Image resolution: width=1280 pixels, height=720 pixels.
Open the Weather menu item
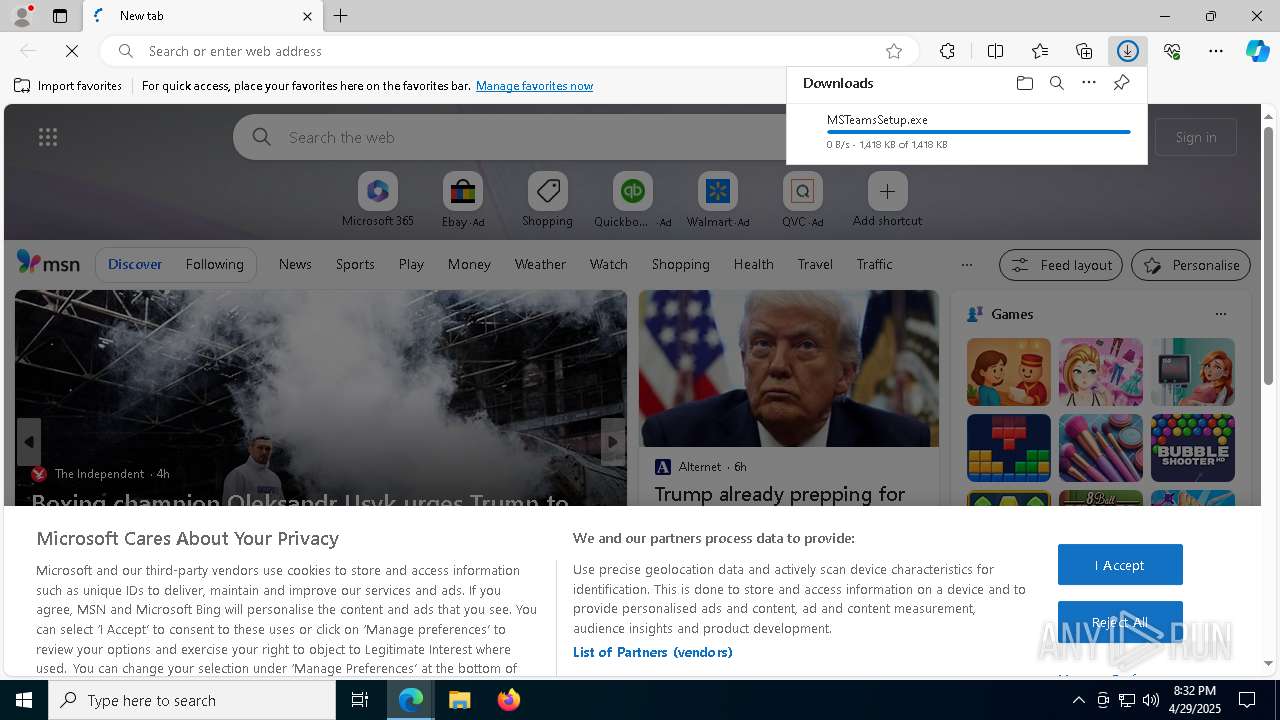pos(540,264)
